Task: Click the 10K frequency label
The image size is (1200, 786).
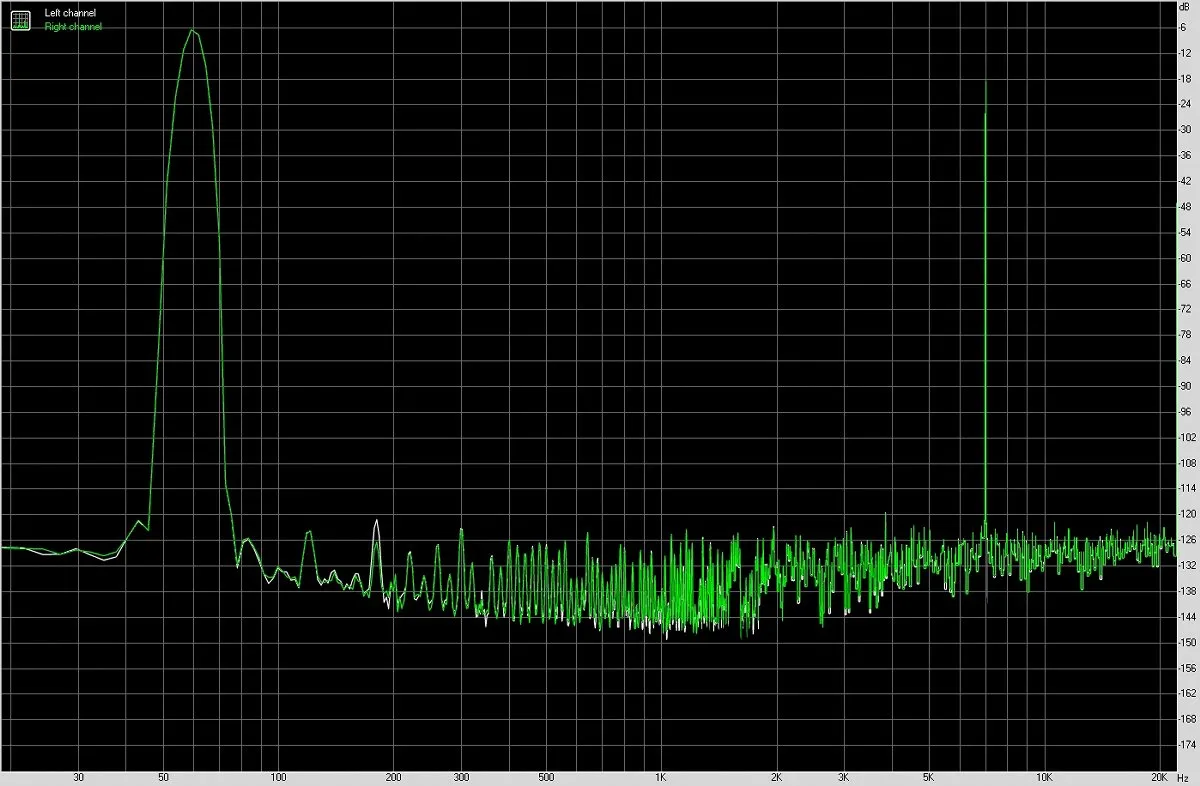Action: pos(1044,777)
